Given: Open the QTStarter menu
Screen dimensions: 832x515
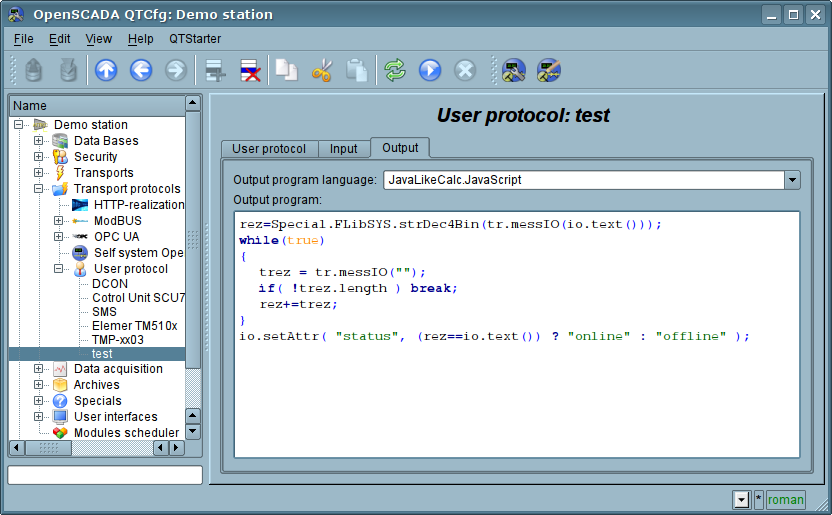Looking at the screenshot, I should (195, 39).
